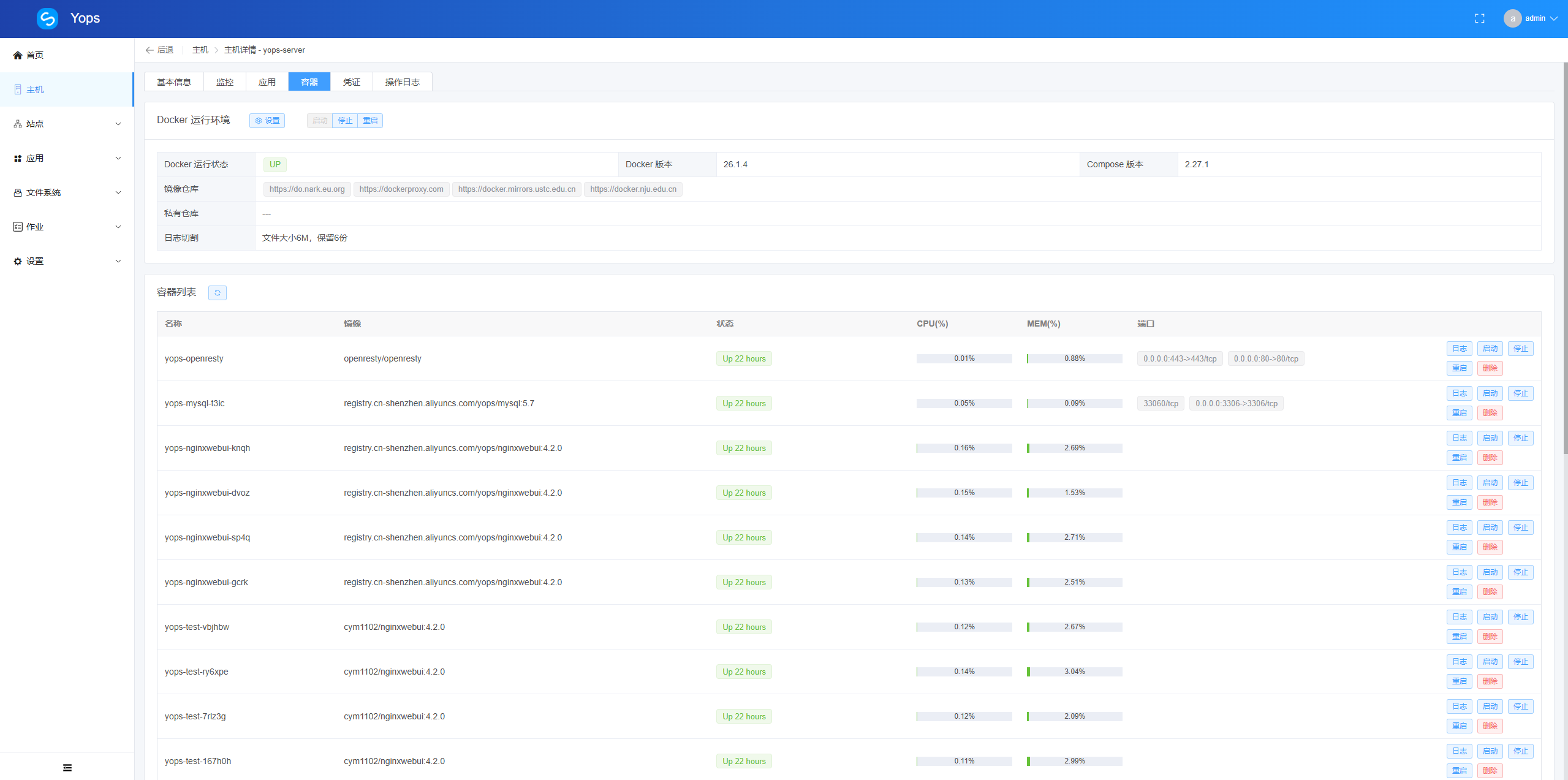This screenshot has height=780, width=1568.
Task: Click port tag 33060/tcp
Action: click(x=1161, y=403)
